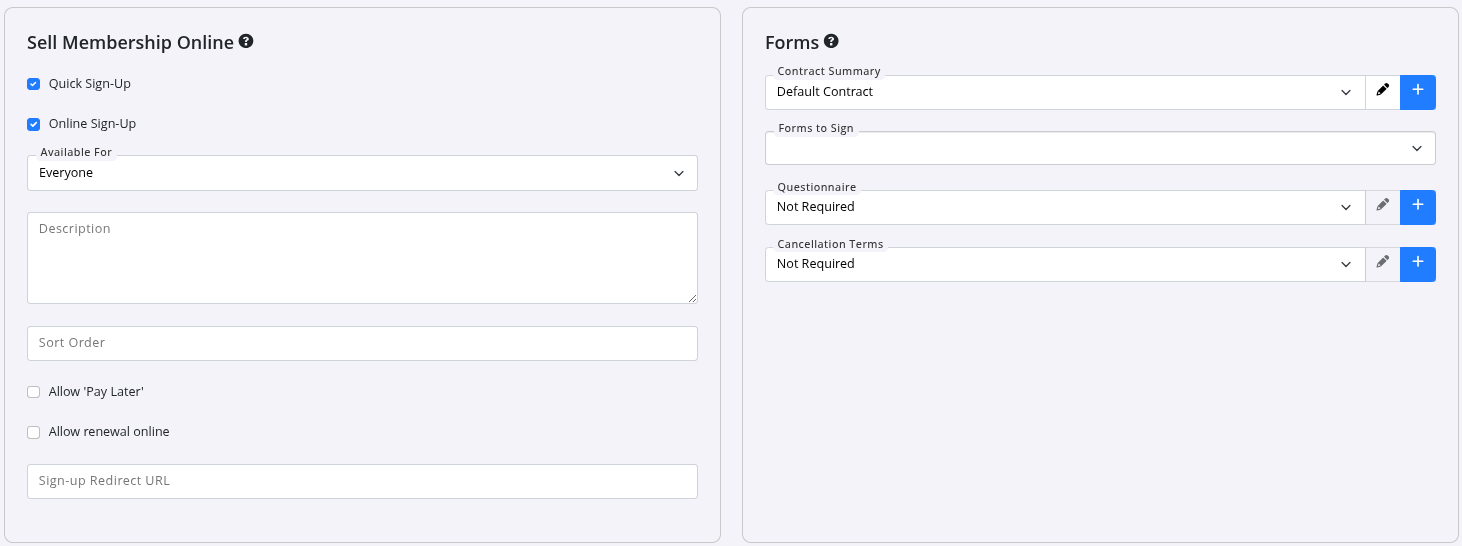
Task: Enable the Allow 'Pay Later' checkbox
Action: [x=34, y=392]
